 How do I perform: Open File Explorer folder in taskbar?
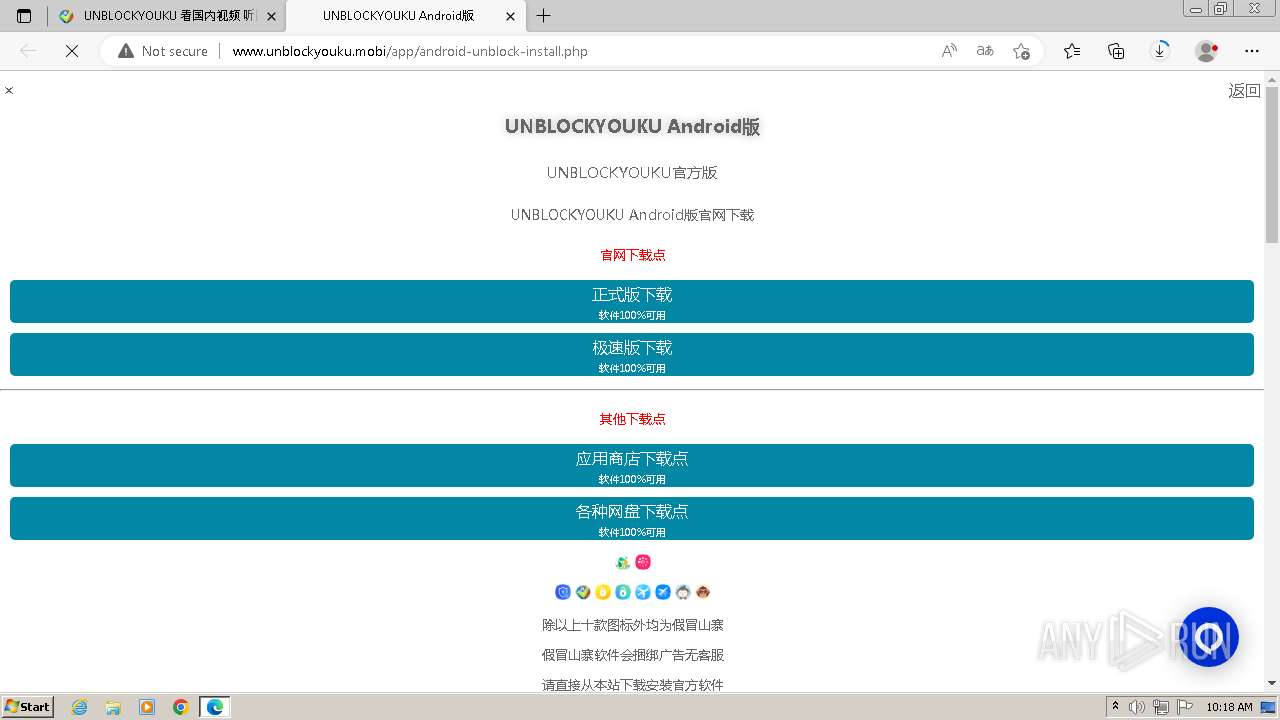coord(113,707)
